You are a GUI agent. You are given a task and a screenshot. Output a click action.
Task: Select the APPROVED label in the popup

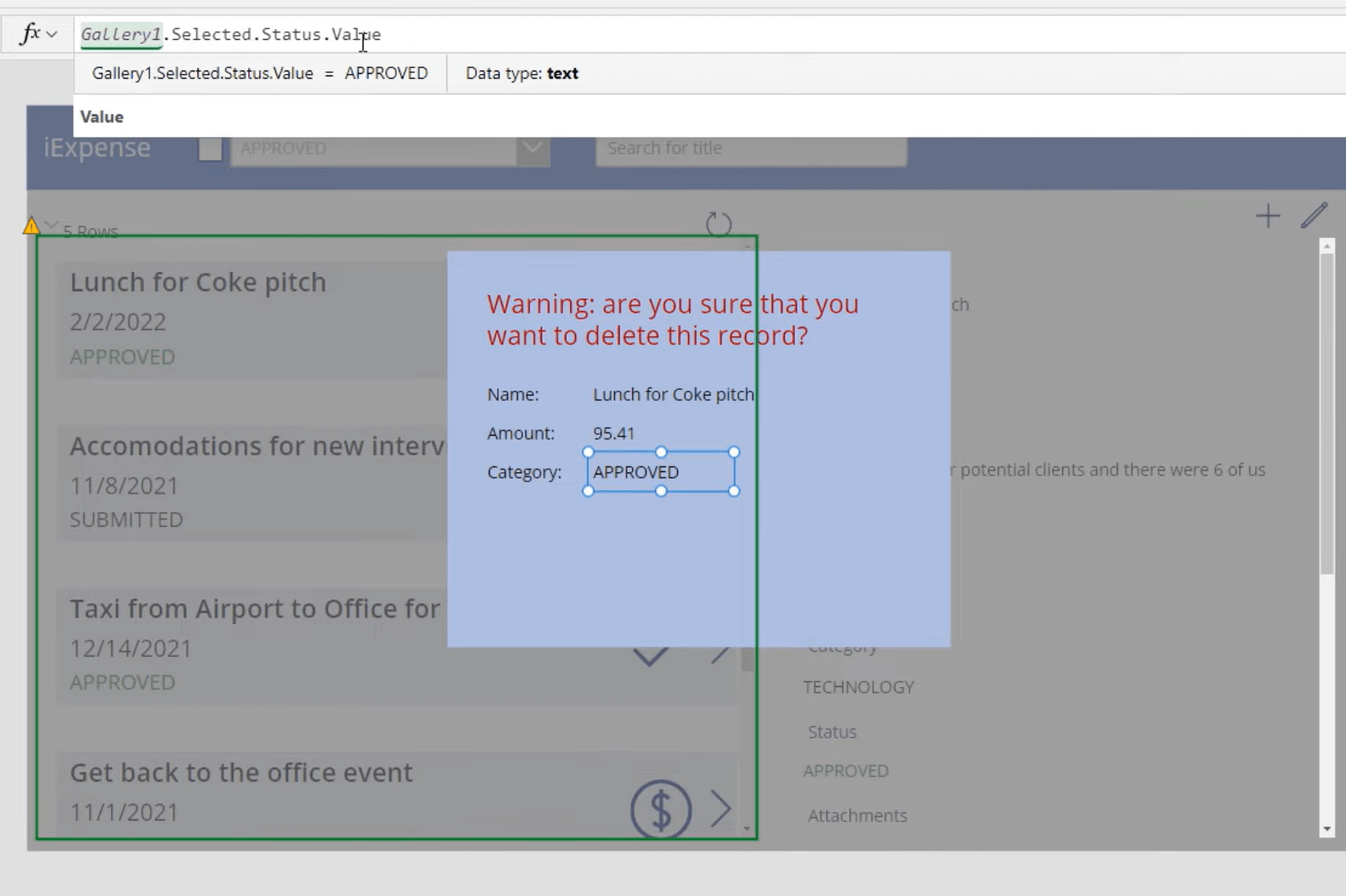[661, 472]
